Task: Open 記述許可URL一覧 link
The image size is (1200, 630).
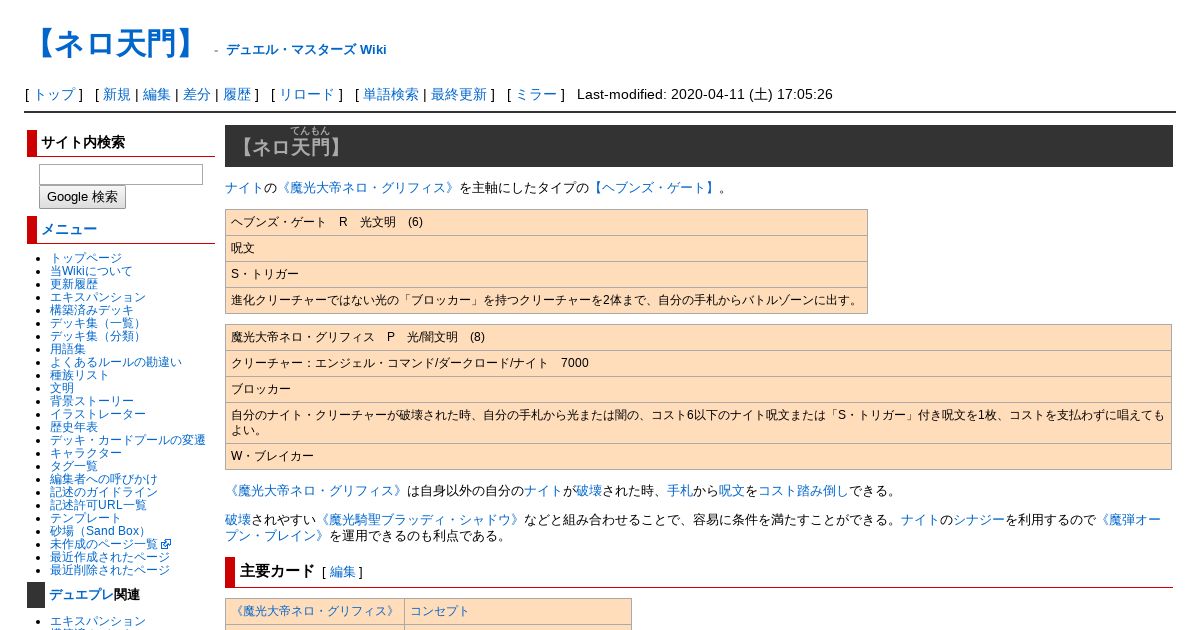Action: coord(98,505)
